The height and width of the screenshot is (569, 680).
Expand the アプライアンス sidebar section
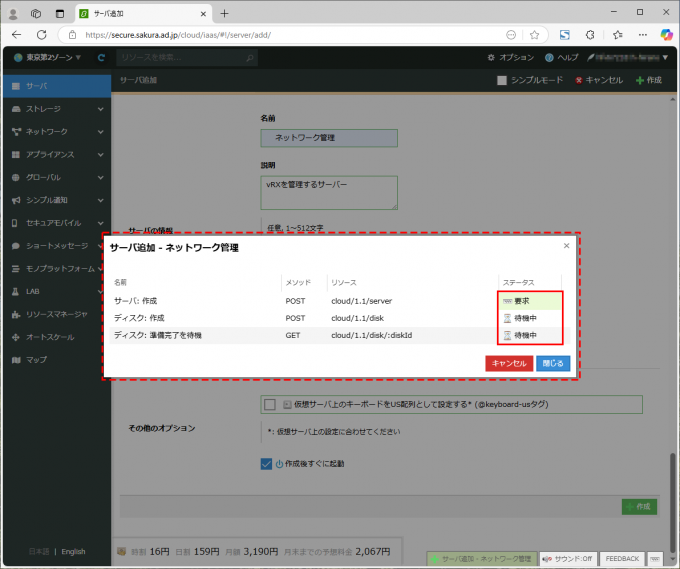click(x=57, y=154)
